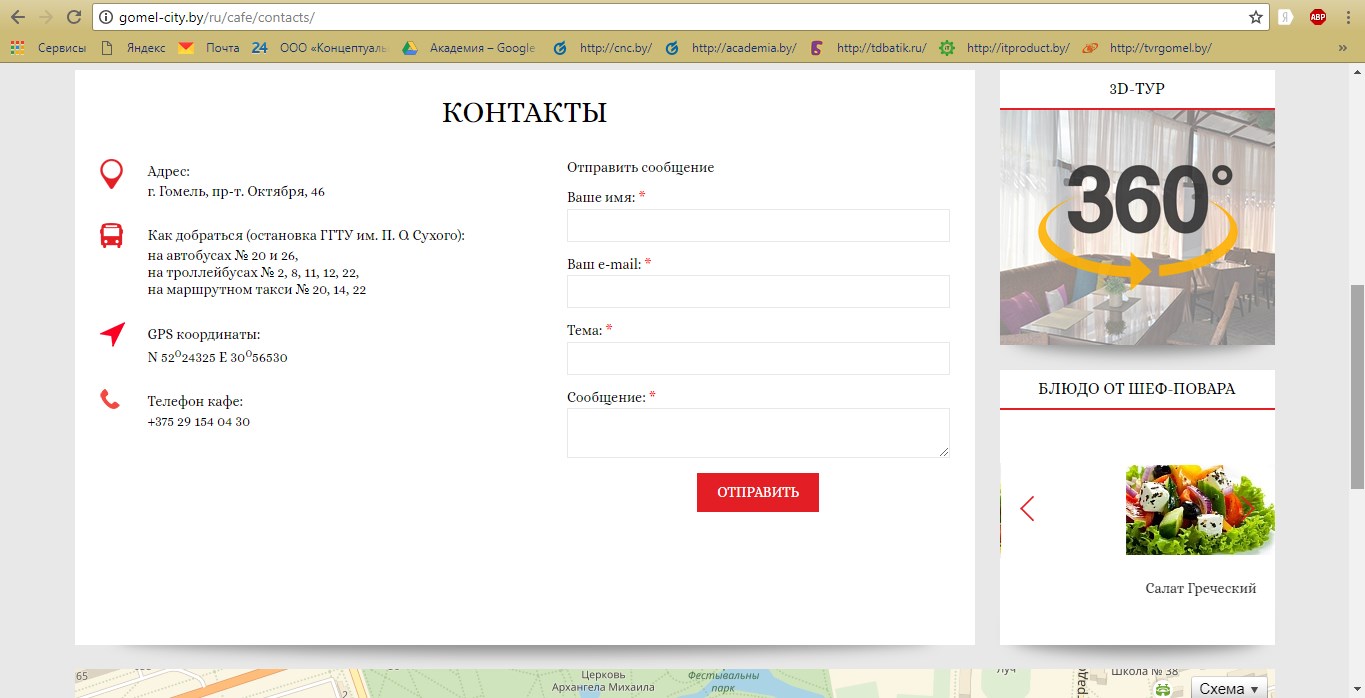Click the БЛЮДО ОТ ШЕФ-ПОВАРА heading

pos(1137,389)
